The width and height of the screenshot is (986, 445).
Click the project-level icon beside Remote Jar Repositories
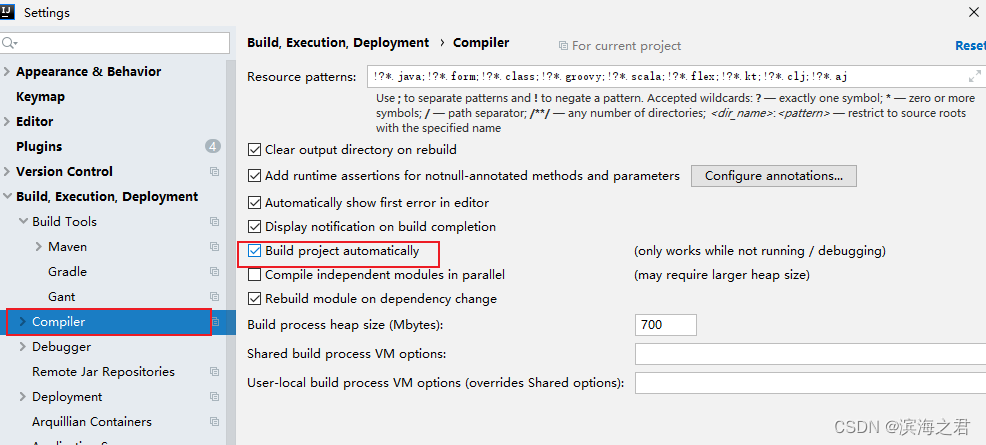214,371
